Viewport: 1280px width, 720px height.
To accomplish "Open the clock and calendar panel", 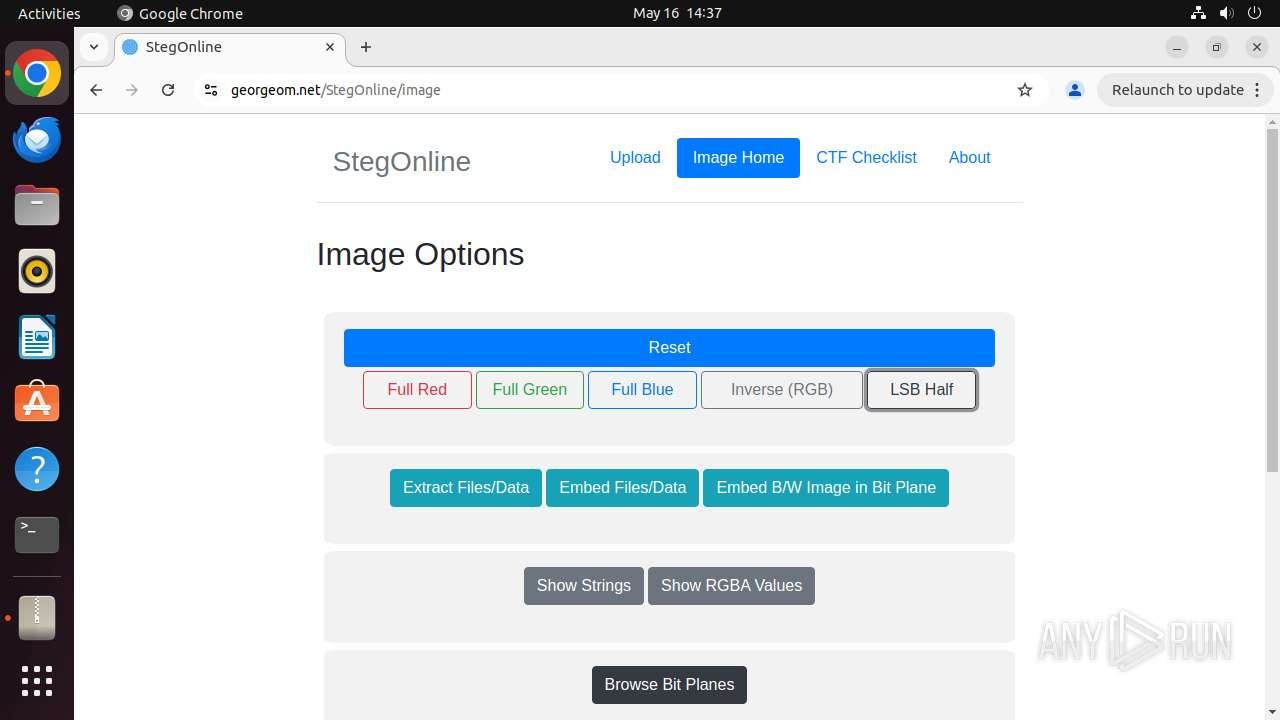I will click(677, 13).
